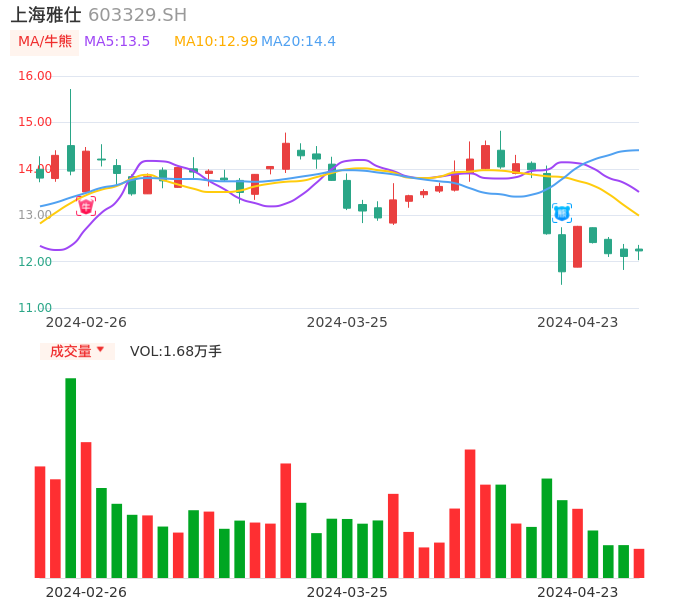Select the MA/牛熊 indicator button
Viewport: 686px width, 606px height.
click(x=45, y=42)
